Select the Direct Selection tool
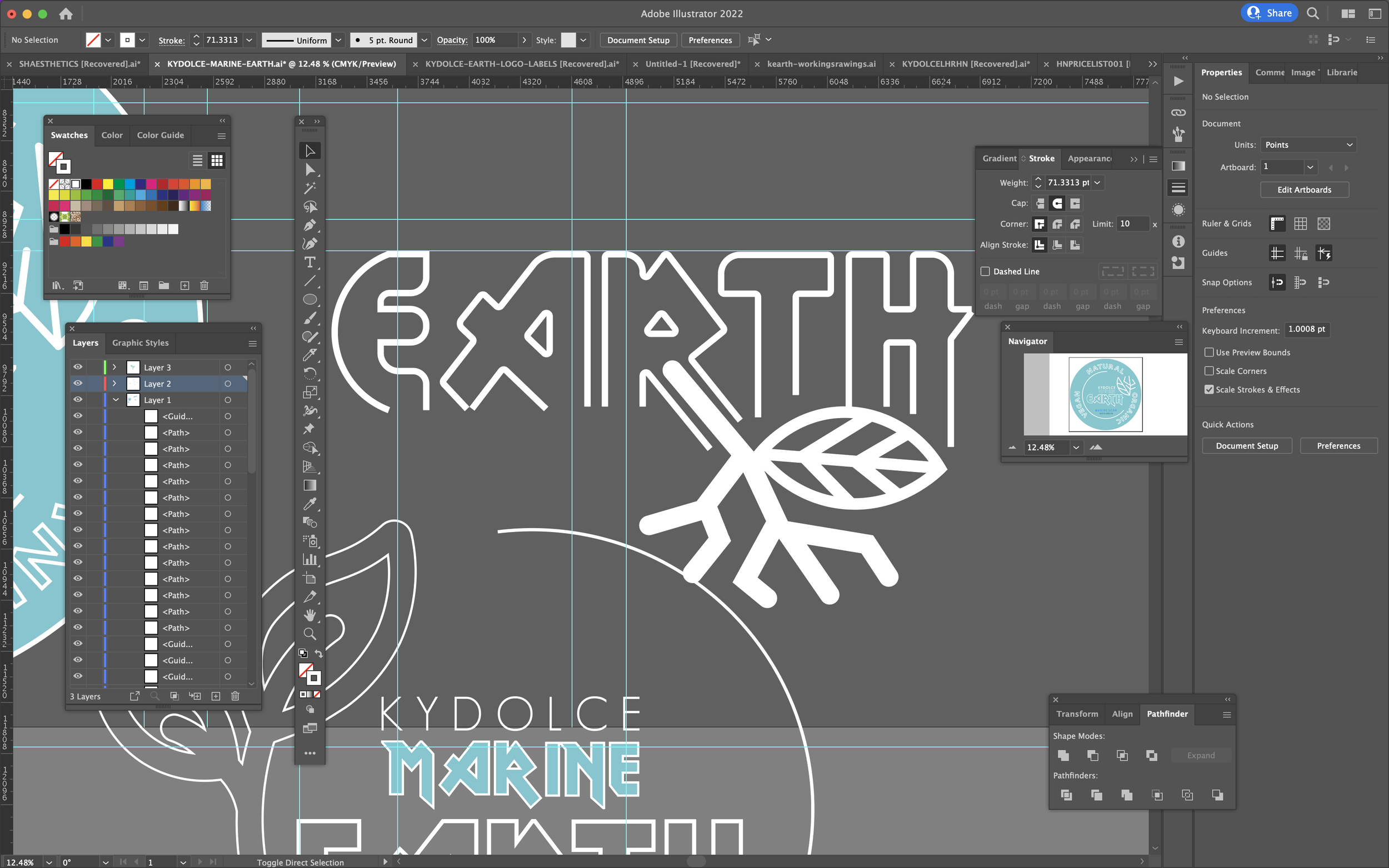Viewport: 1389px width, 868px height. (x=309, y=169)
